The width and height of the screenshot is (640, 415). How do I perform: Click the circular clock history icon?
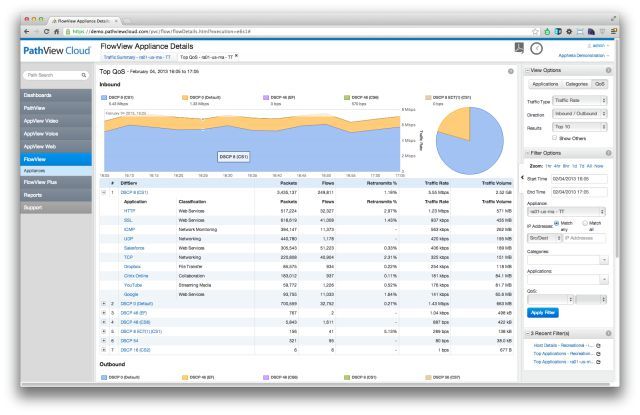pos(536,49)
